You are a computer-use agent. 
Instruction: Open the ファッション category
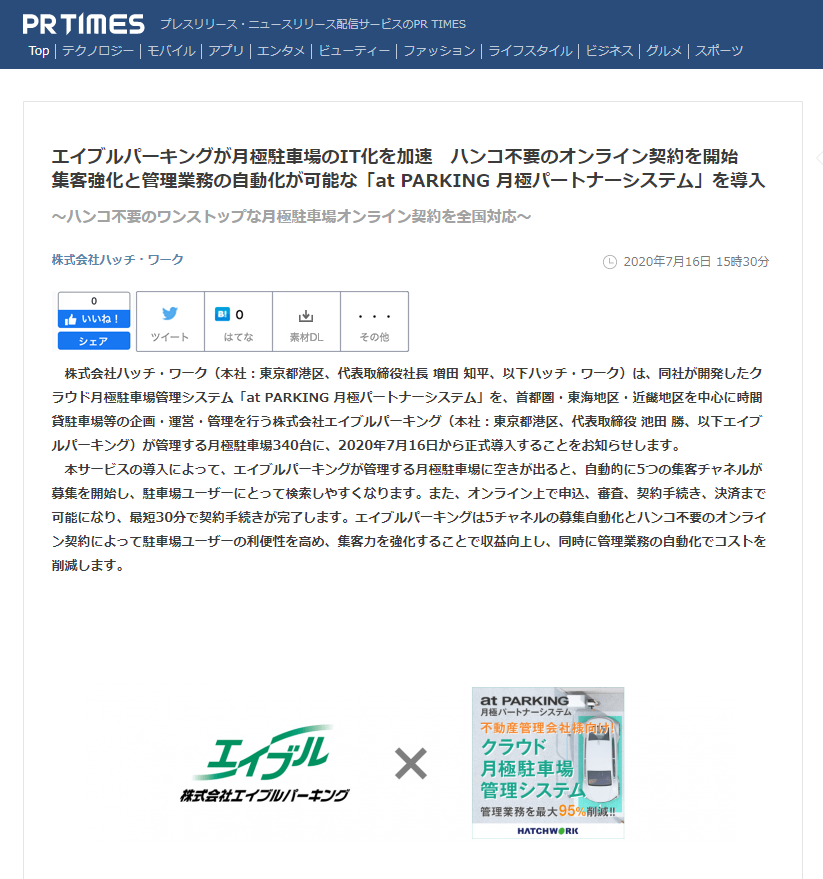[x=440, y=51]
